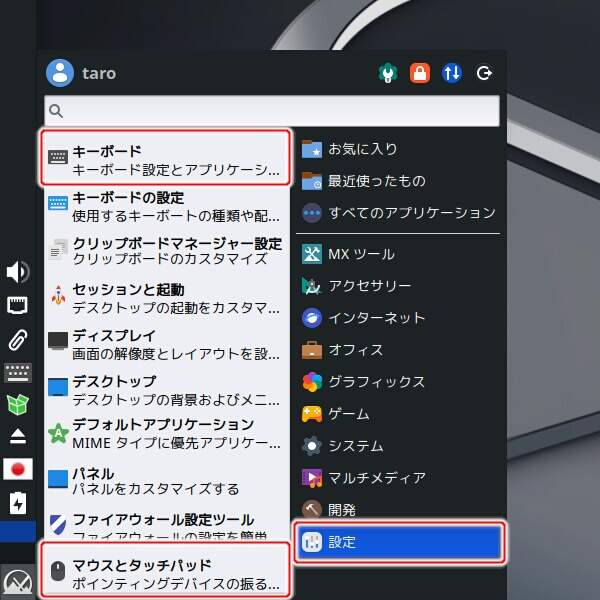Launch ファイアウォール設定ツール
This screenshot has height=600, width=600.
[x=166, y=527]
